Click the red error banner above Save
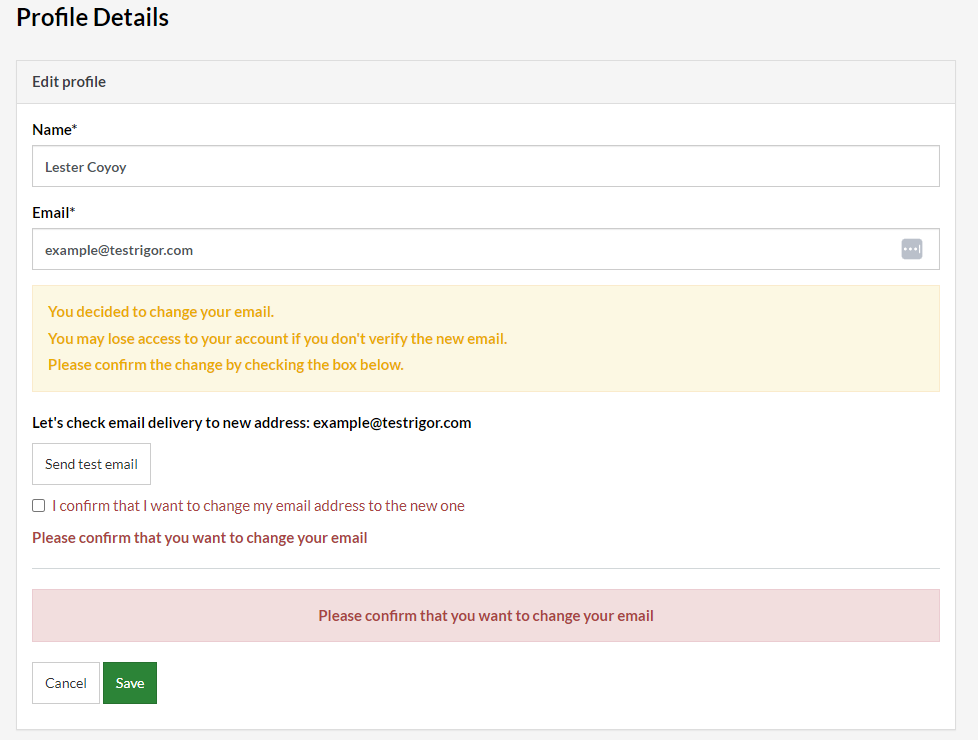Image resolution: width=978 pixels, height=740 pixels. point(485,616)
